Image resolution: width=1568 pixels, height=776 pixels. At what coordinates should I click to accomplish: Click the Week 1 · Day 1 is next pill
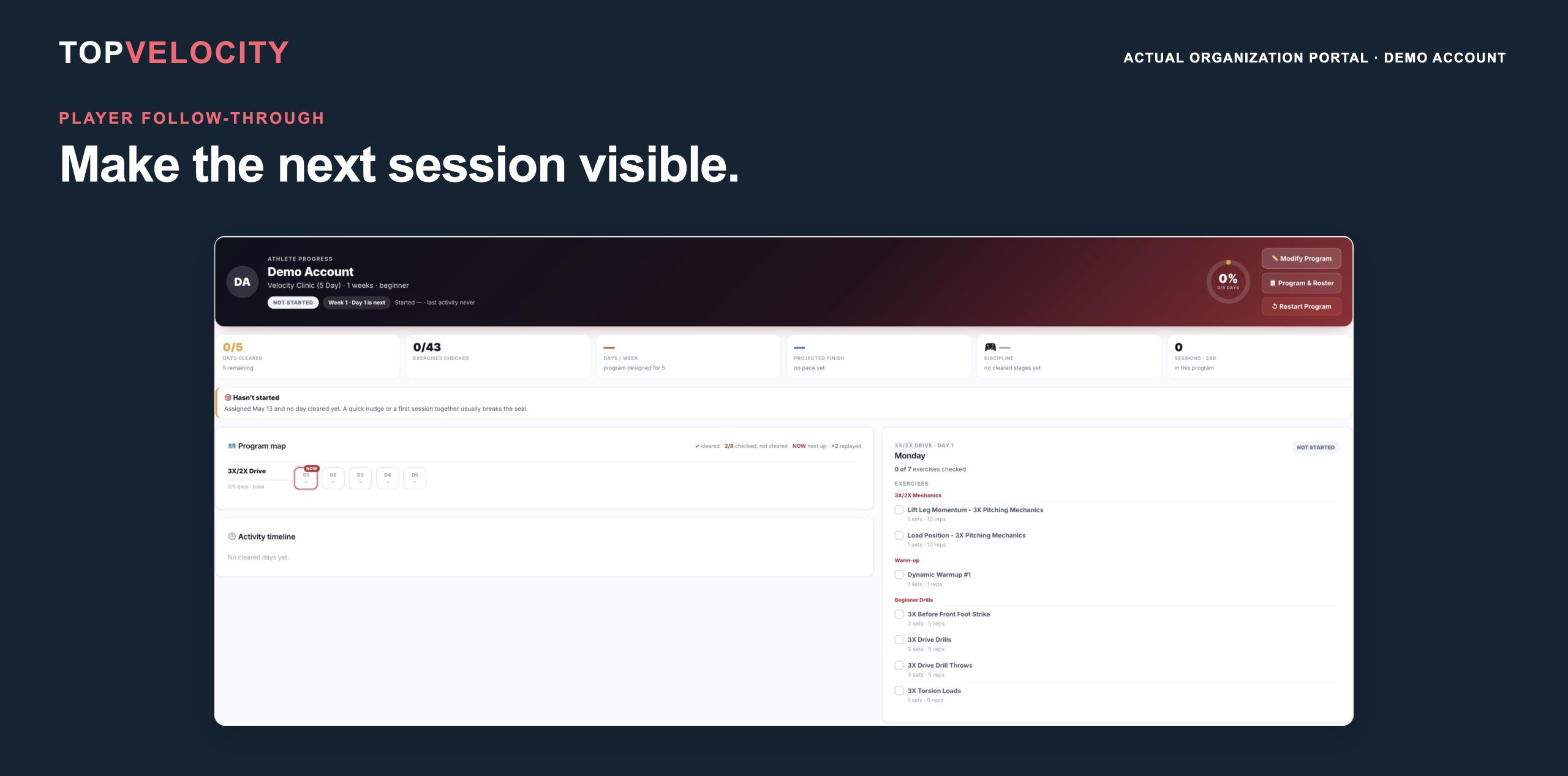356,303
